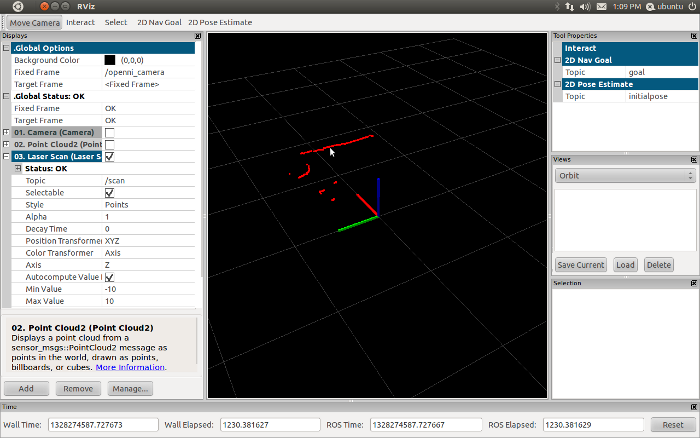Click the black Background Color swatch
This screenshot has width=700, height=438.
[x=110, y=60]
